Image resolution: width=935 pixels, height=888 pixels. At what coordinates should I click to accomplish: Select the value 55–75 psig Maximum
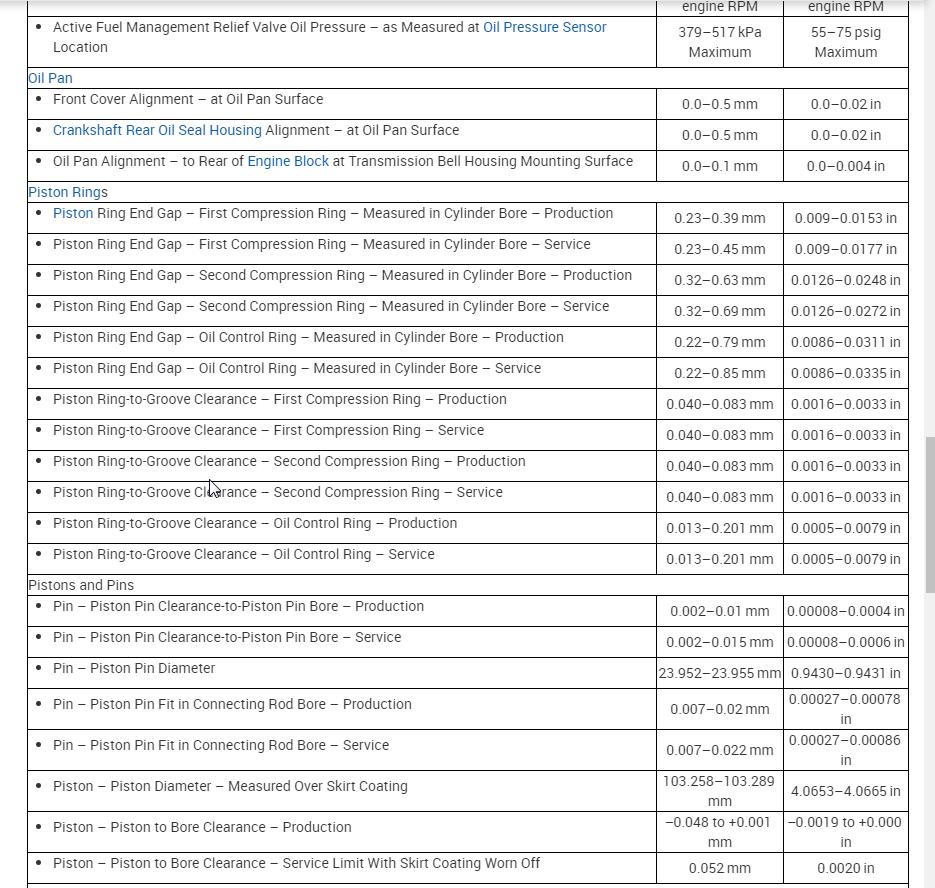click(846, 42)
